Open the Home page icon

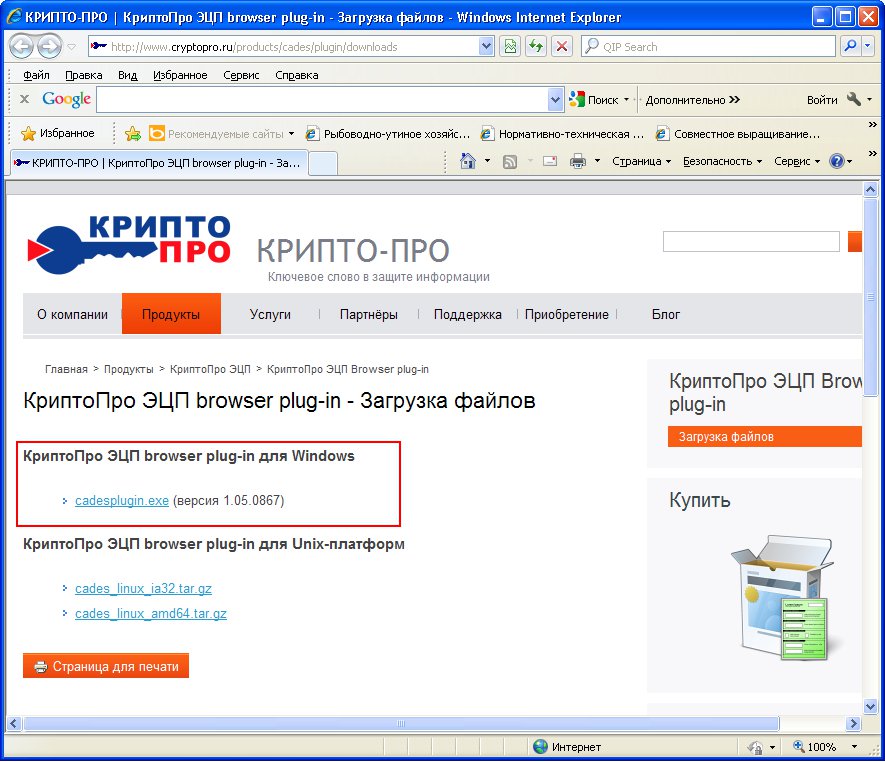tap(467, 161)
